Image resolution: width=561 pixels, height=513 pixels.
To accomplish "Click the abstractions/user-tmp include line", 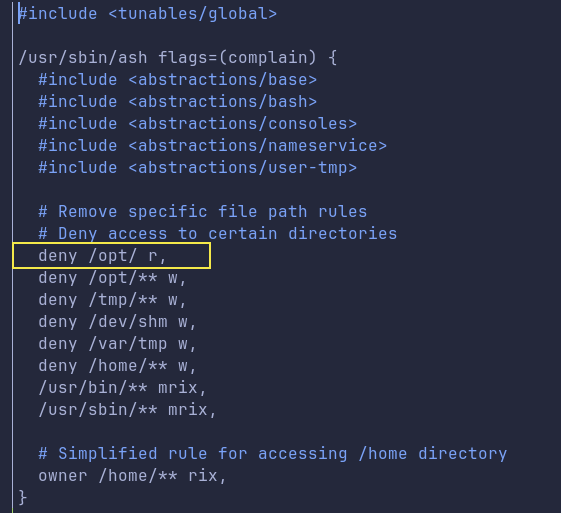I will [197, 168].
